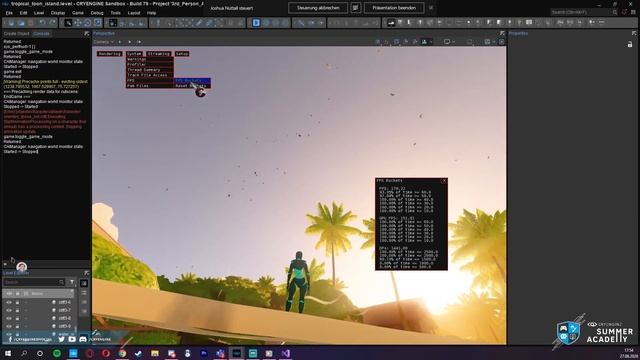This screenshot has width=640, height=360.
Task: Select Pak Files in System menu
Action: coord(149,86)
